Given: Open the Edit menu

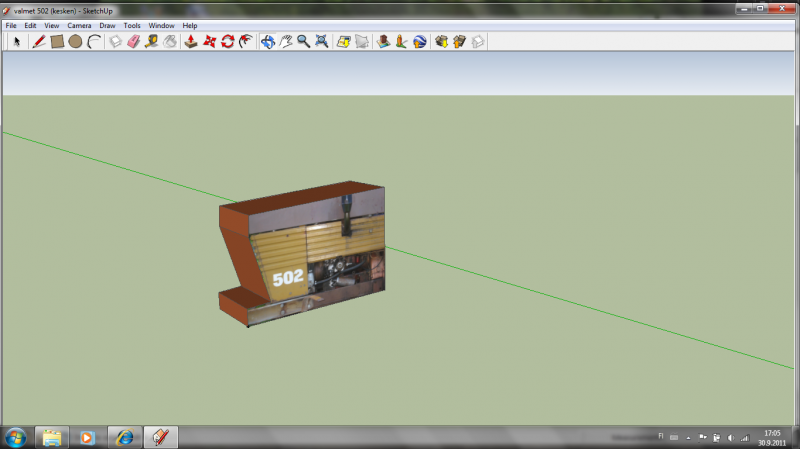Looking at the screenshot, I should pos(31,26).
